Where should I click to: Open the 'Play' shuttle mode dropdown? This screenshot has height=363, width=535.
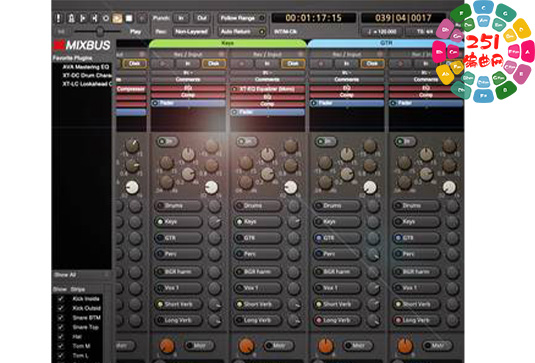pos(135,31)
